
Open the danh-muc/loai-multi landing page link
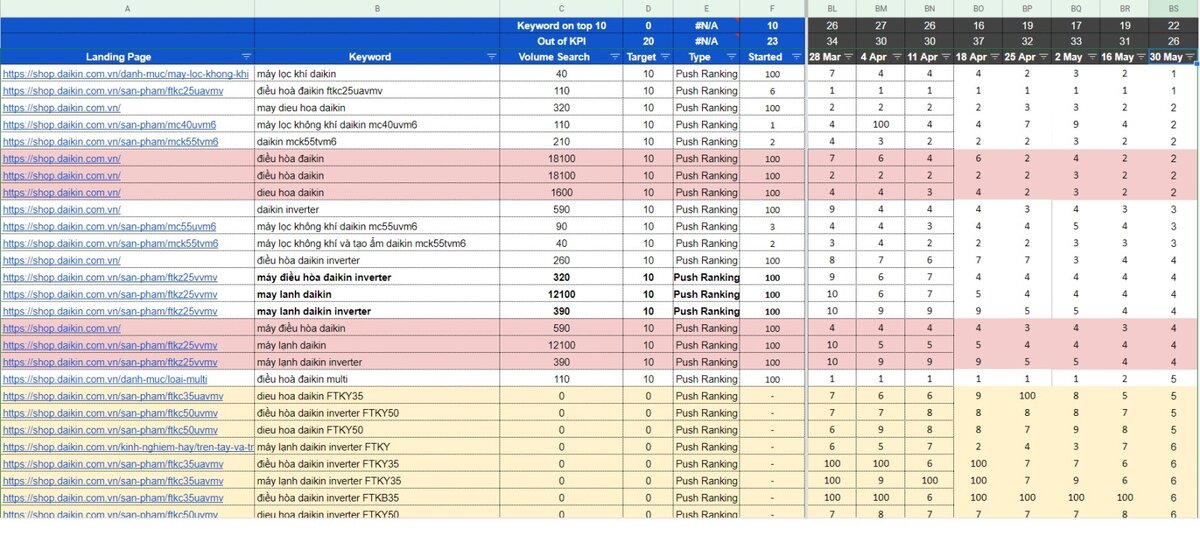pyautogui.click(x=105, y=379)
